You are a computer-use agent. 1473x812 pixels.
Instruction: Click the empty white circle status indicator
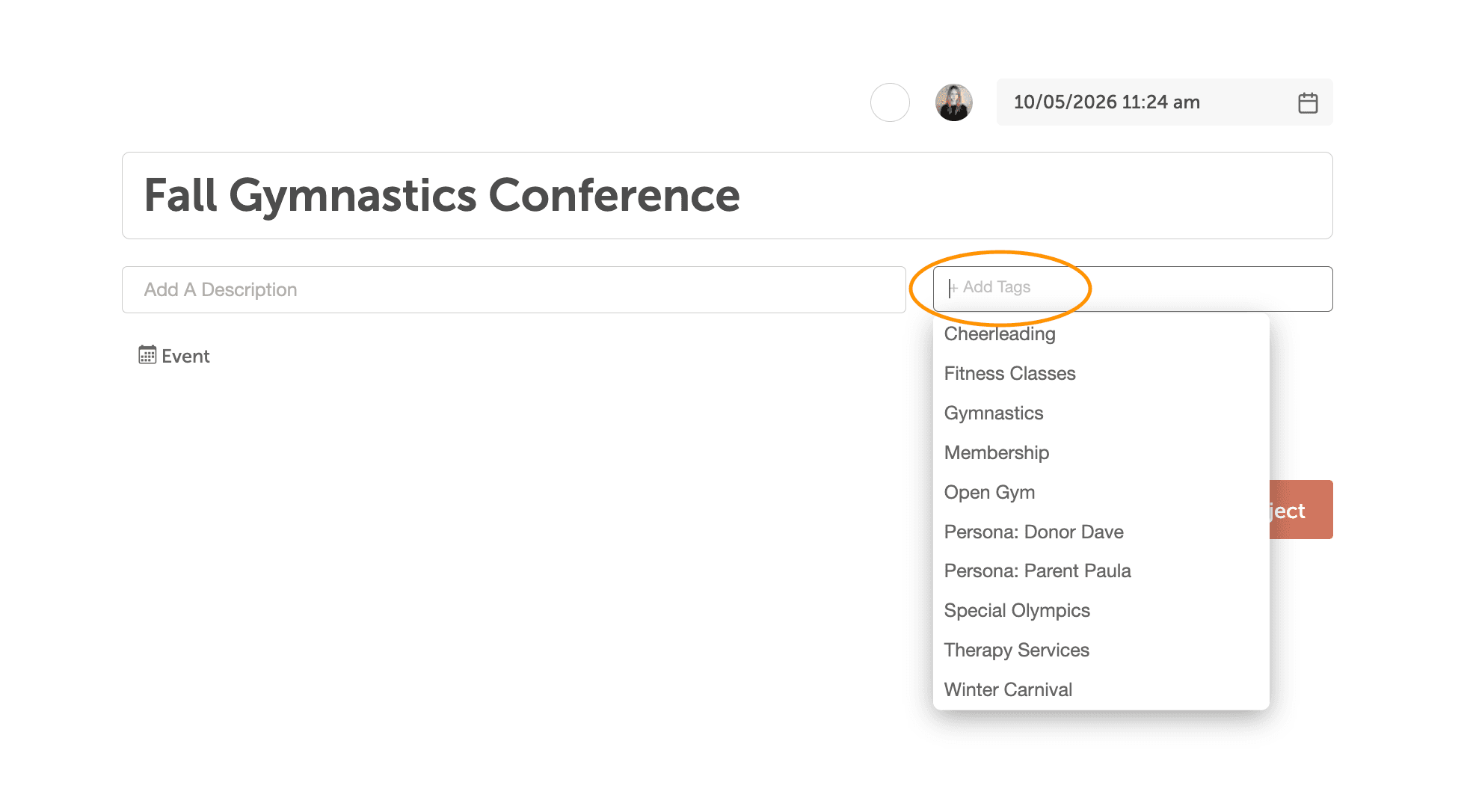[890, 102]
